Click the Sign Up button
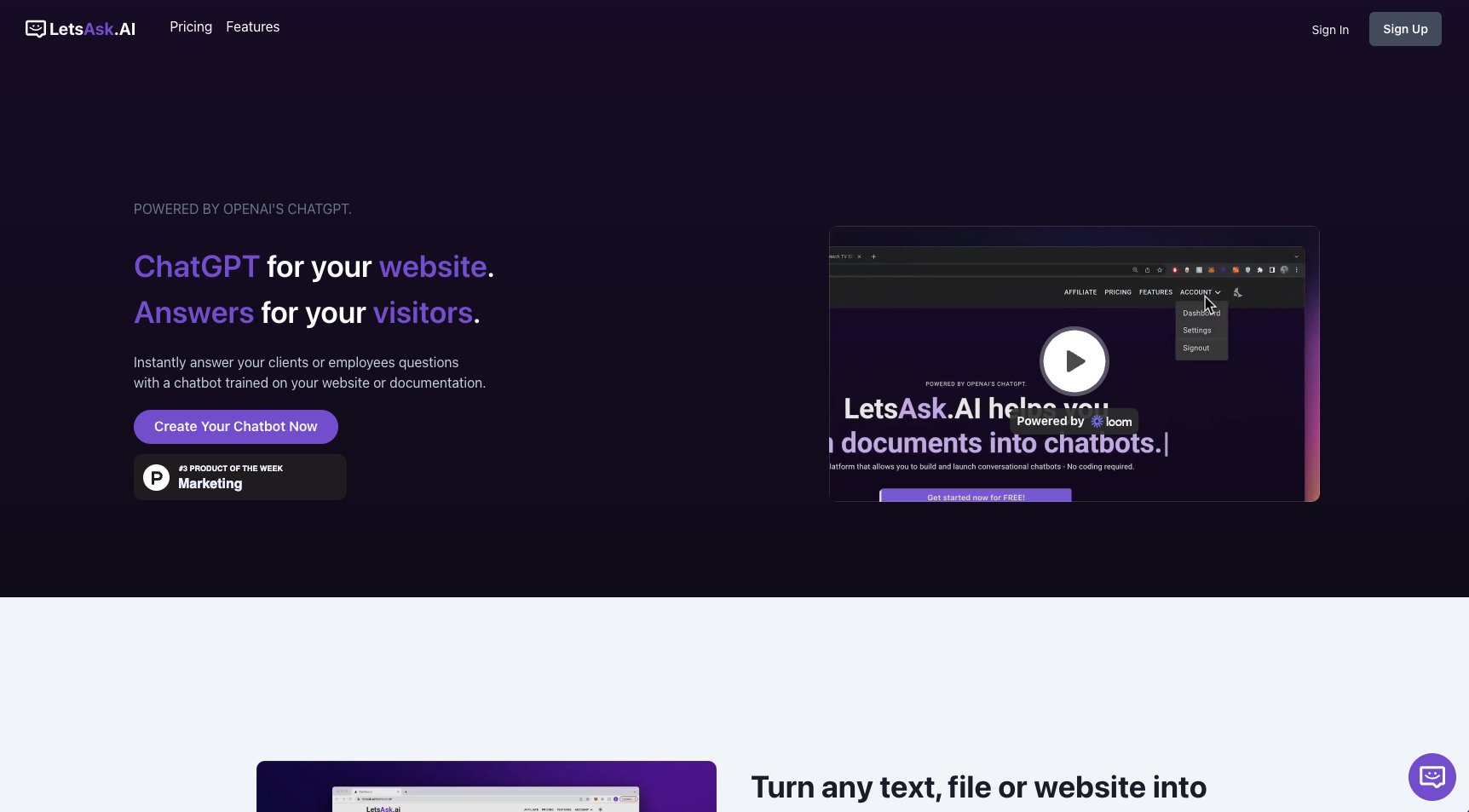The height and width of the screenshot is (812, 1469). click(1405, 29)
